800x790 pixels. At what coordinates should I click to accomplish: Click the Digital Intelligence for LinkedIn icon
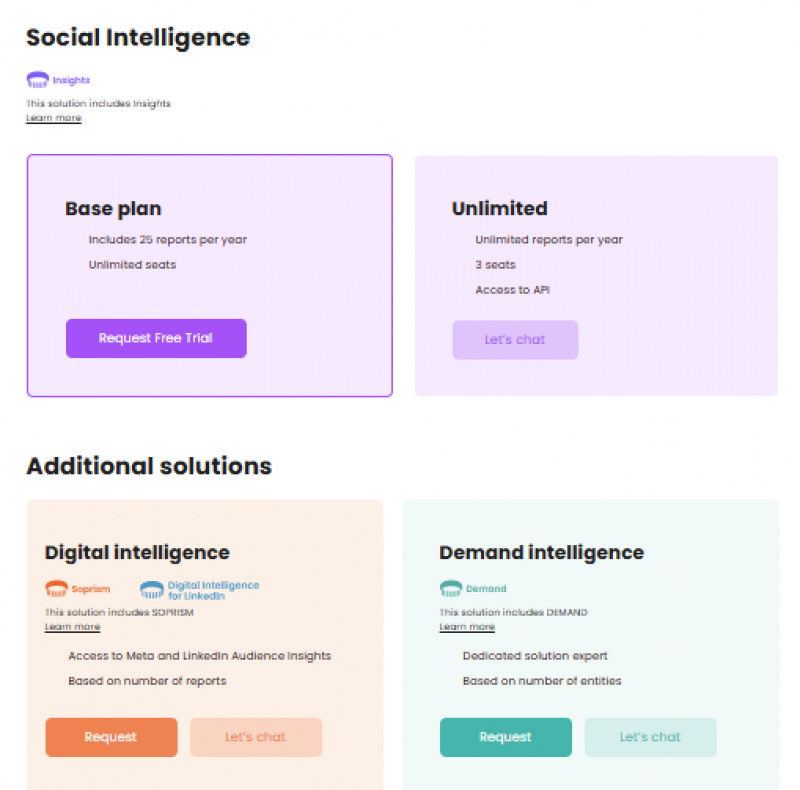coord(151,589)
